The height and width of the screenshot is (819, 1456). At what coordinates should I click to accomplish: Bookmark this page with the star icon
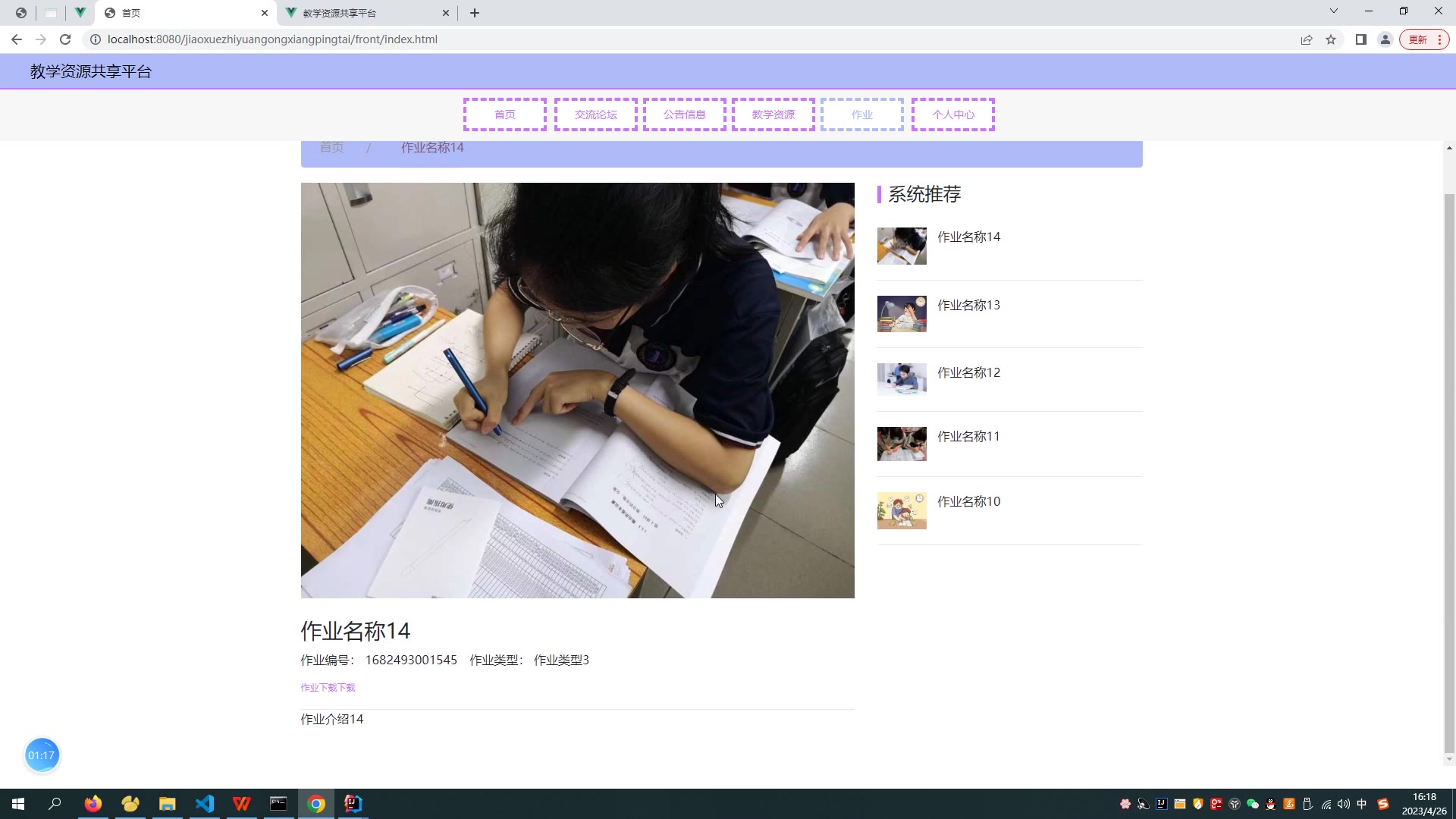pos(1331,39)
